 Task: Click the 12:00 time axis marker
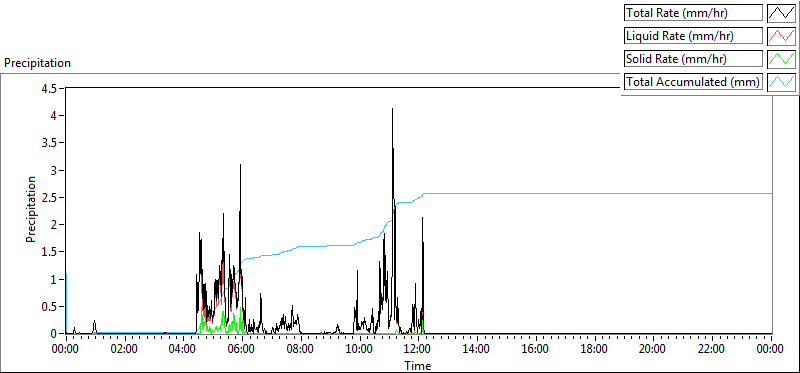point(418,350)
